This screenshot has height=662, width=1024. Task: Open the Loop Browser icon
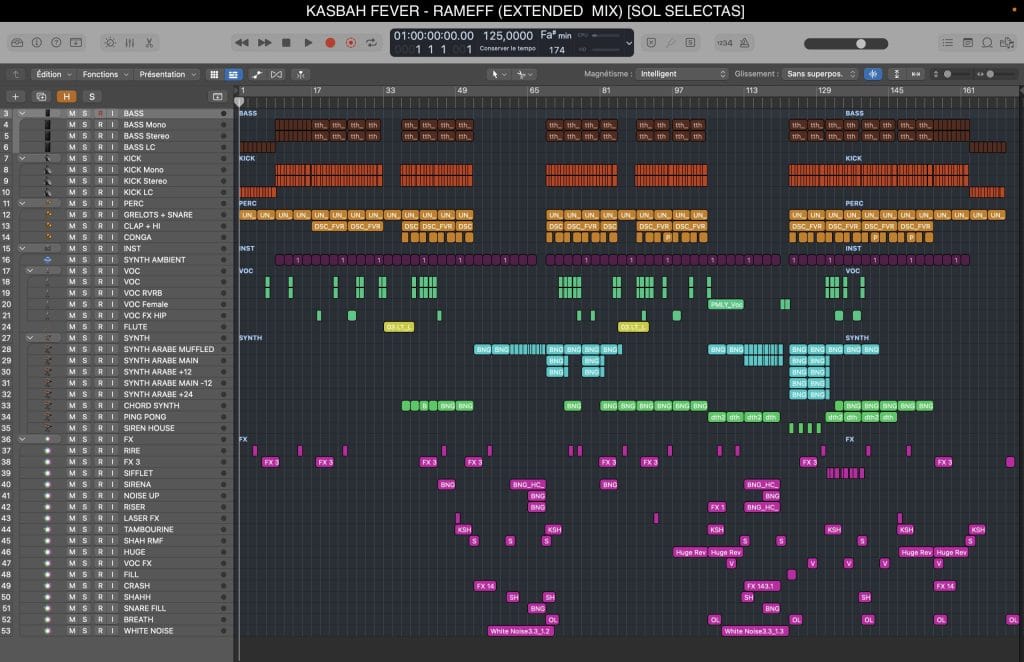click(987, 43)
